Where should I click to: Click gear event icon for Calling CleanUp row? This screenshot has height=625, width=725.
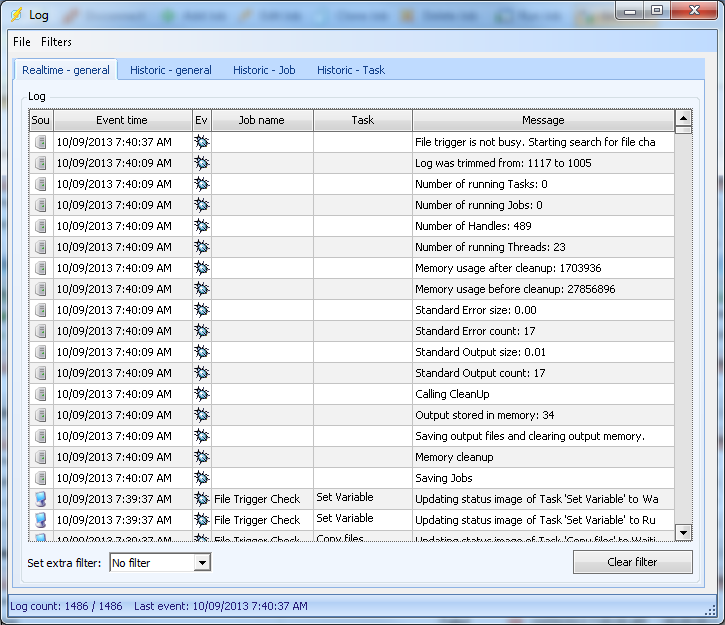201,394
